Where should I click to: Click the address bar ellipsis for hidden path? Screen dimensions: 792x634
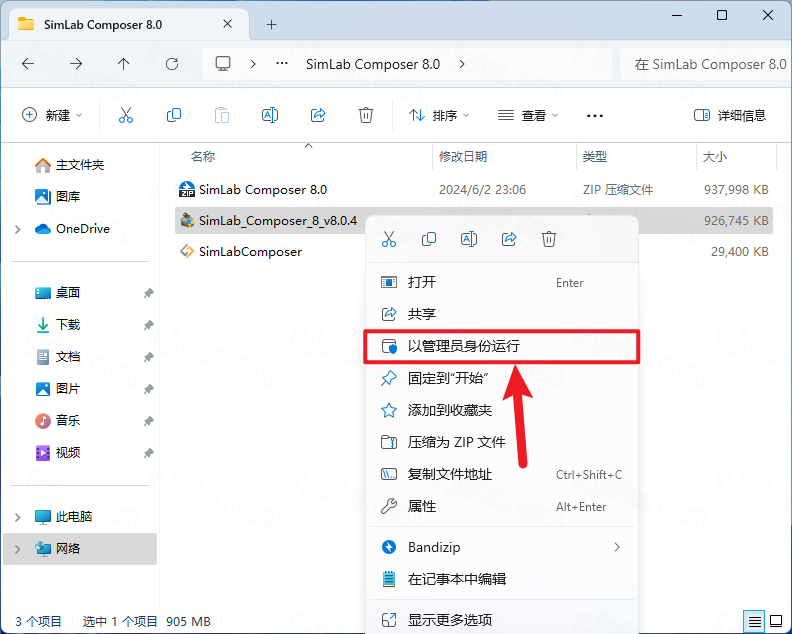[282, 64]
